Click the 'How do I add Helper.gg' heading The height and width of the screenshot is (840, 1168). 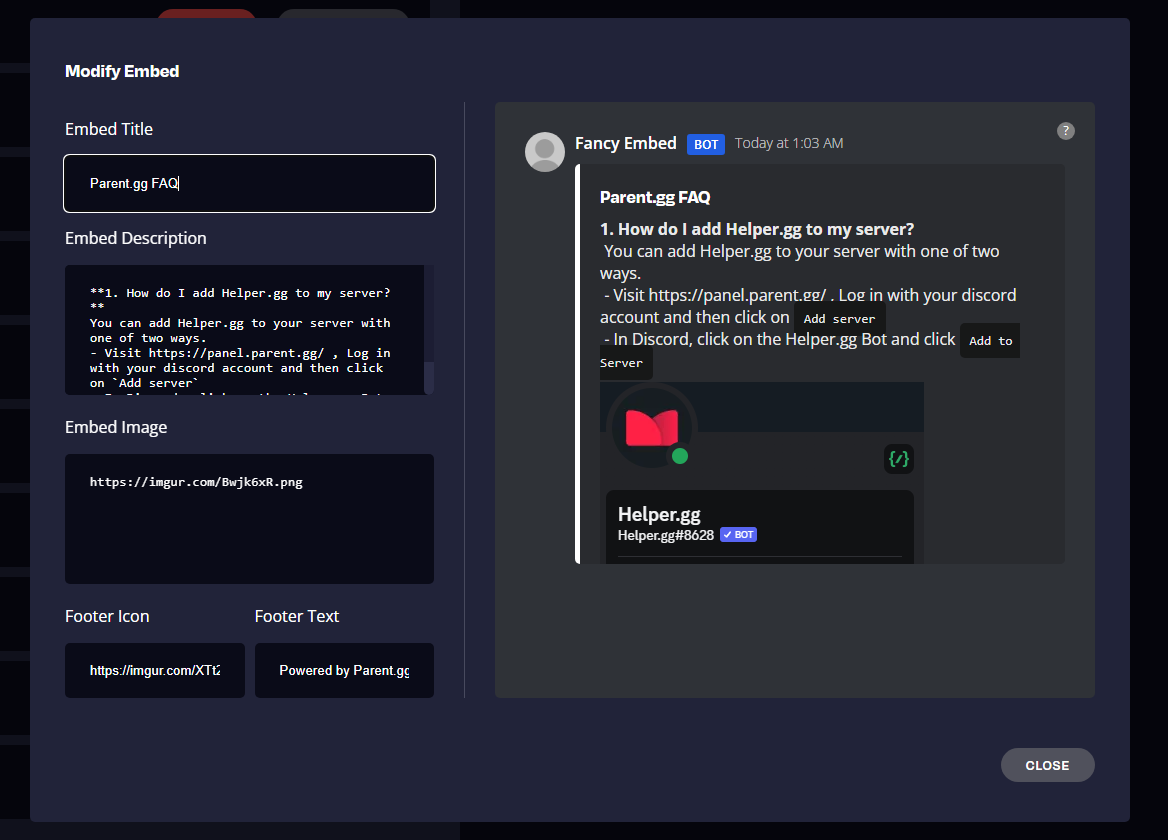[757, 229]
